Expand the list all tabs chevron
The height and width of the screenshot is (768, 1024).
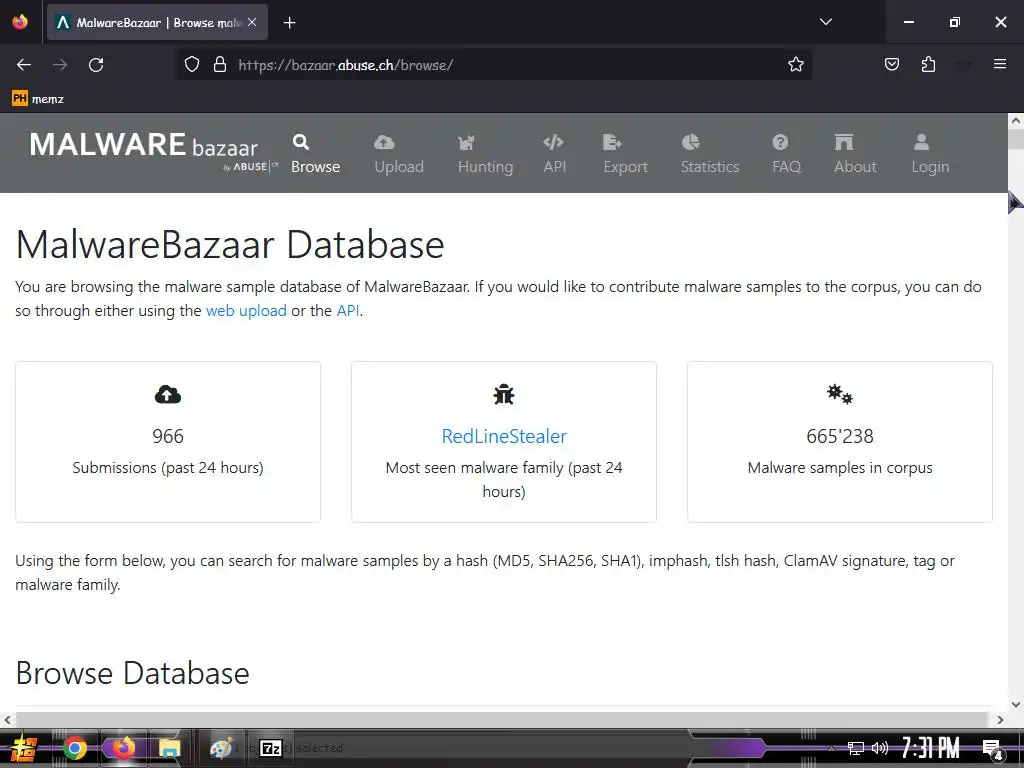coord(825,22)
